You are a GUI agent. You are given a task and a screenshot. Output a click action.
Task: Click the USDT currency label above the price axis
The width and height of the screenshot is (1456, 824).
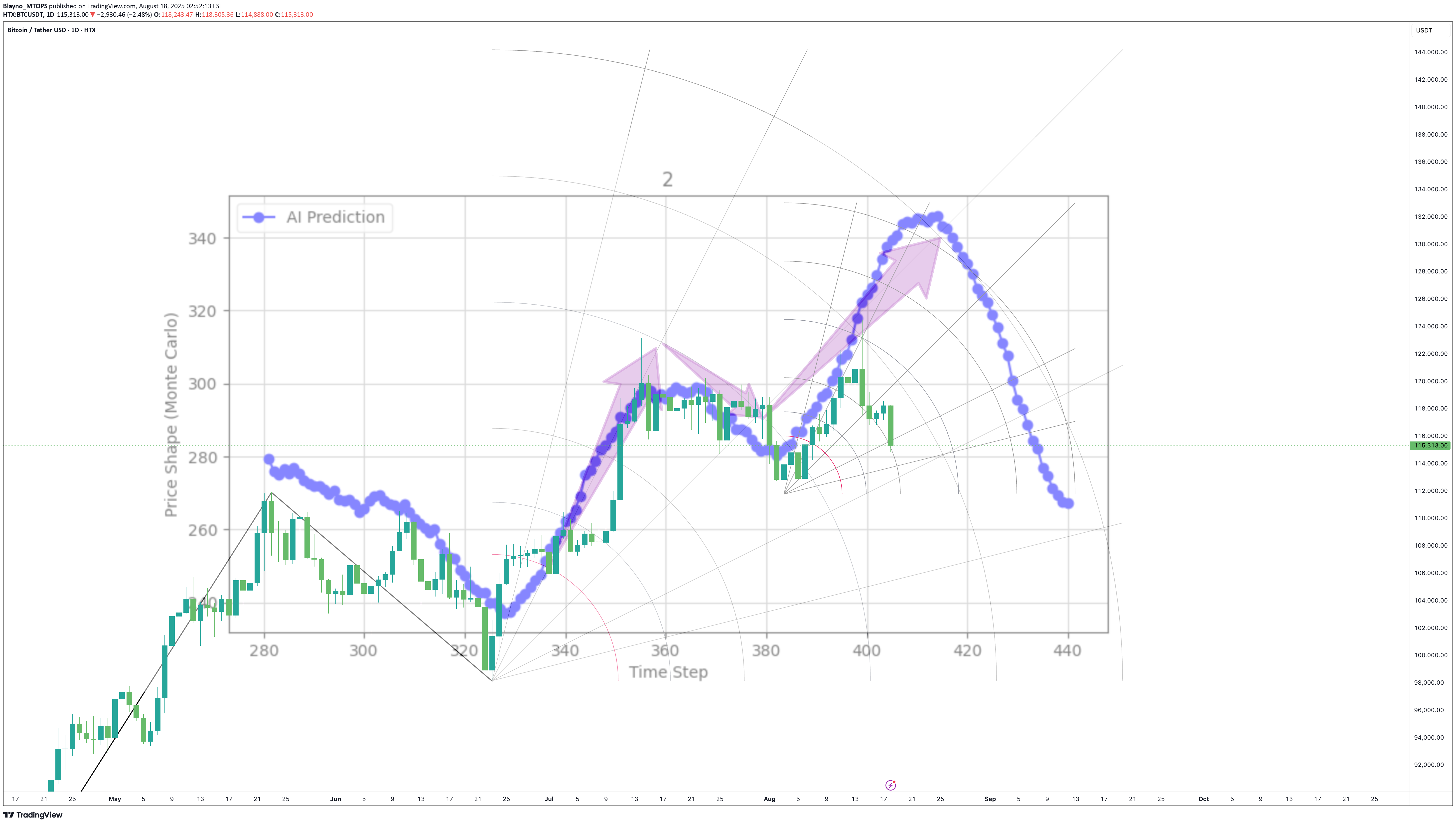[1424, 30]
